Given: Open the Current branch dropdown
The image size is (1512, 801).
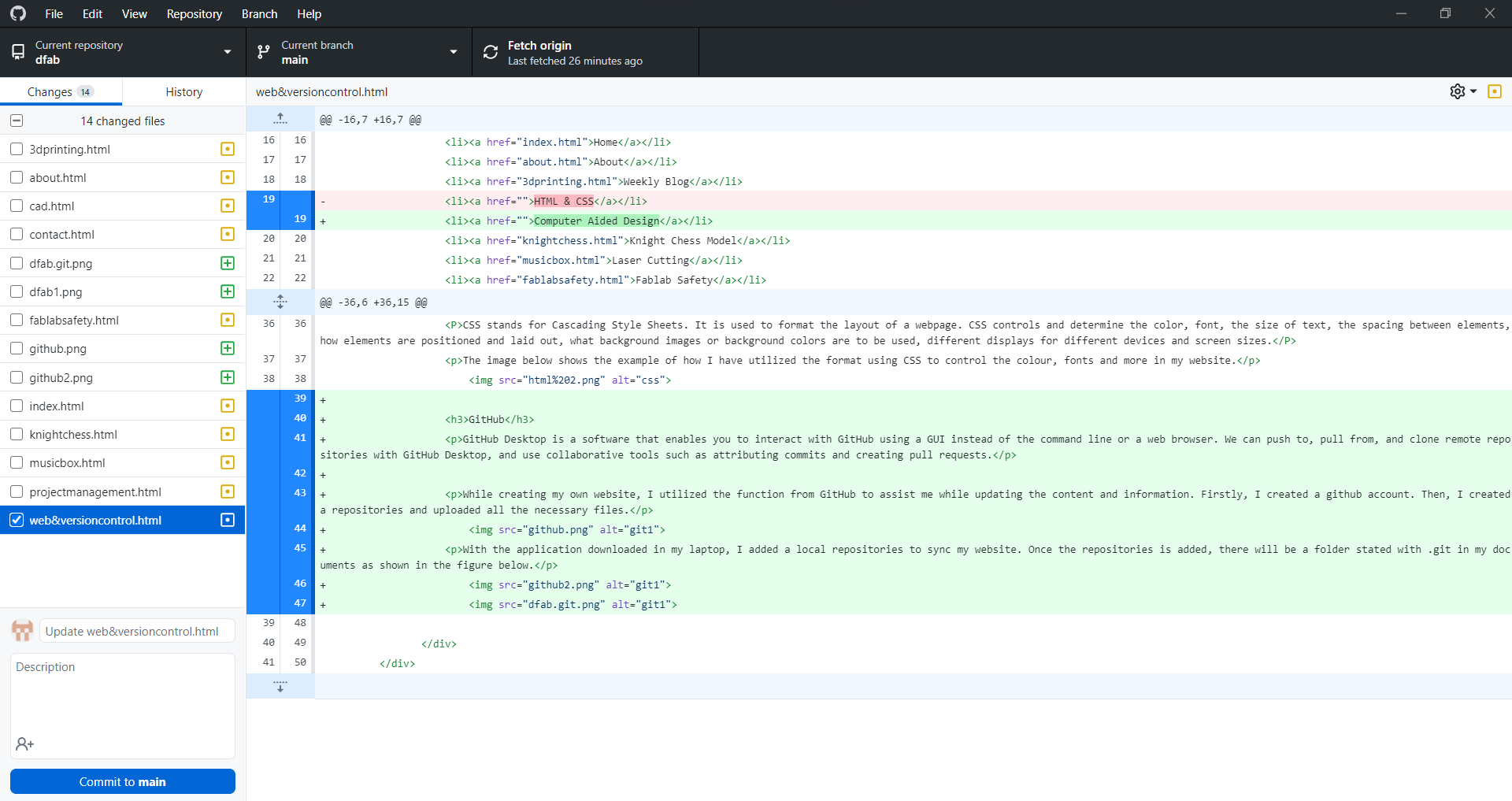Looking at the screenshot, I should click(359, 52).
